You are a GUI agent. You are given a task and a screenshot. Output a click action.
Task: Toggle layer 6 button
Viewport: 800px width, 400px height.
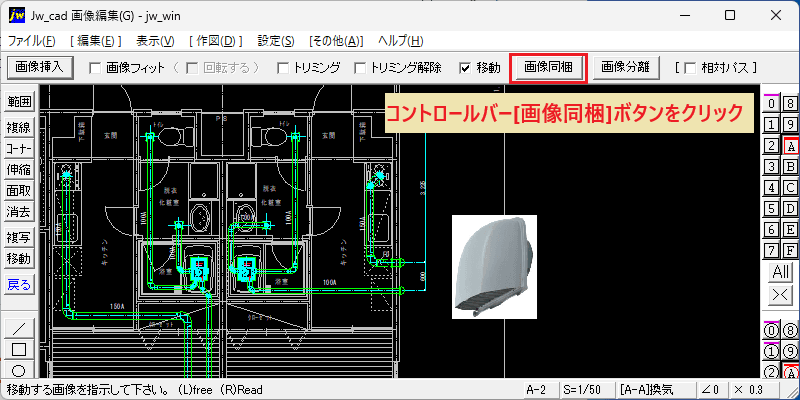(772, 230)
